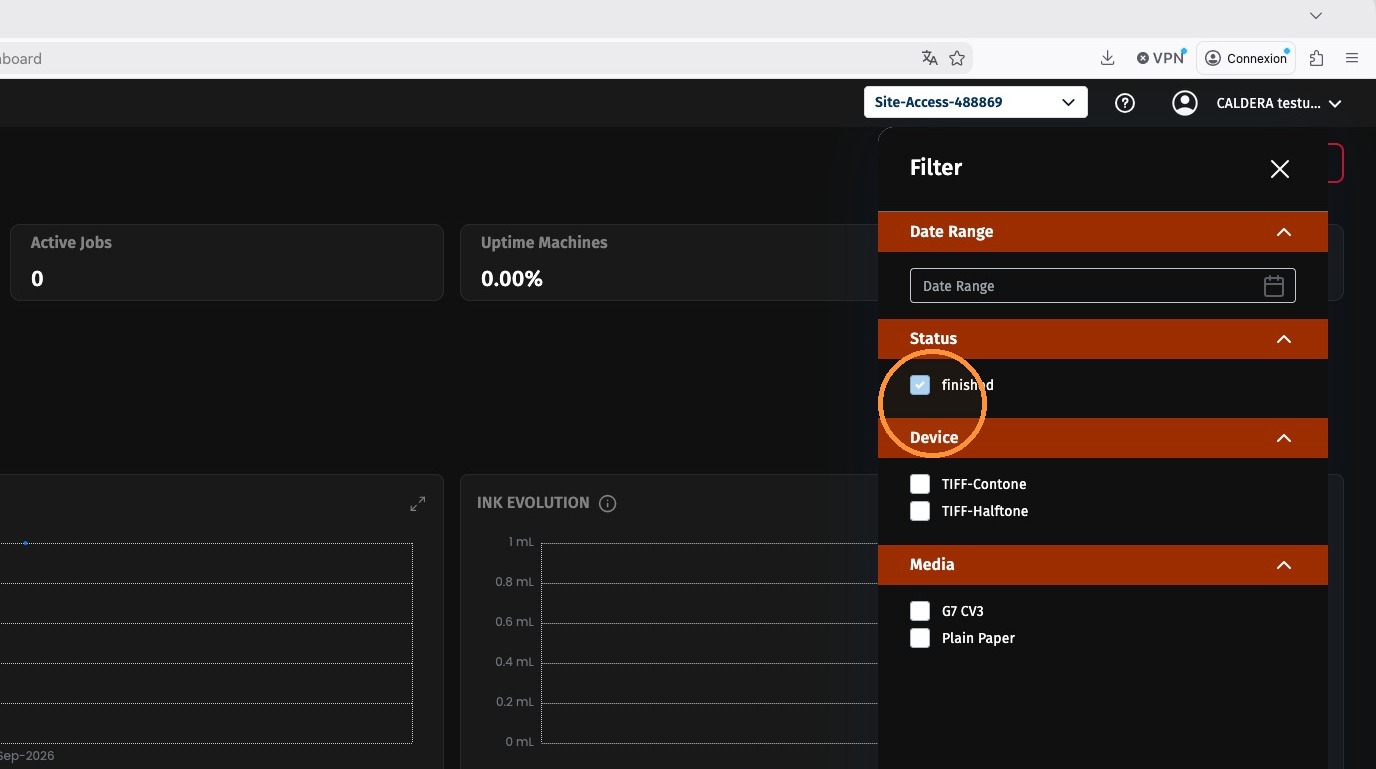Show Ink Evolution info tooltip icon
The width and height of the screenshot is (1376, 769).
pyautogui.click(x=607, y=503)
